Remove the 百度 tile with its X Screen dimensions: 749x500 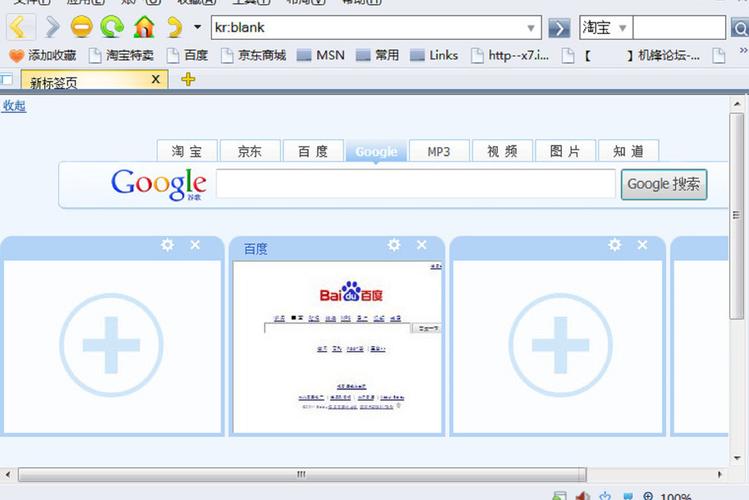click(x=422, y=245)
